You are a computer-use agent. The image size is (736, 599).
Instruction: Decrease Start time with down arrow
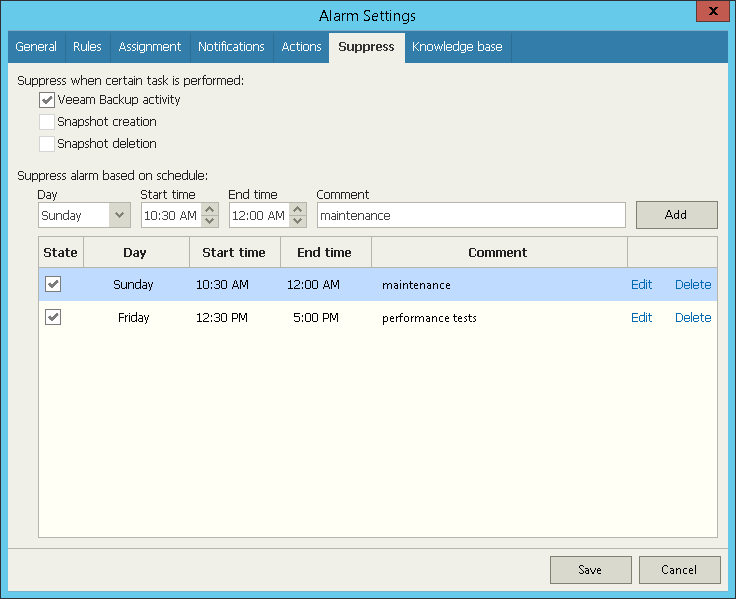[210, 221]
